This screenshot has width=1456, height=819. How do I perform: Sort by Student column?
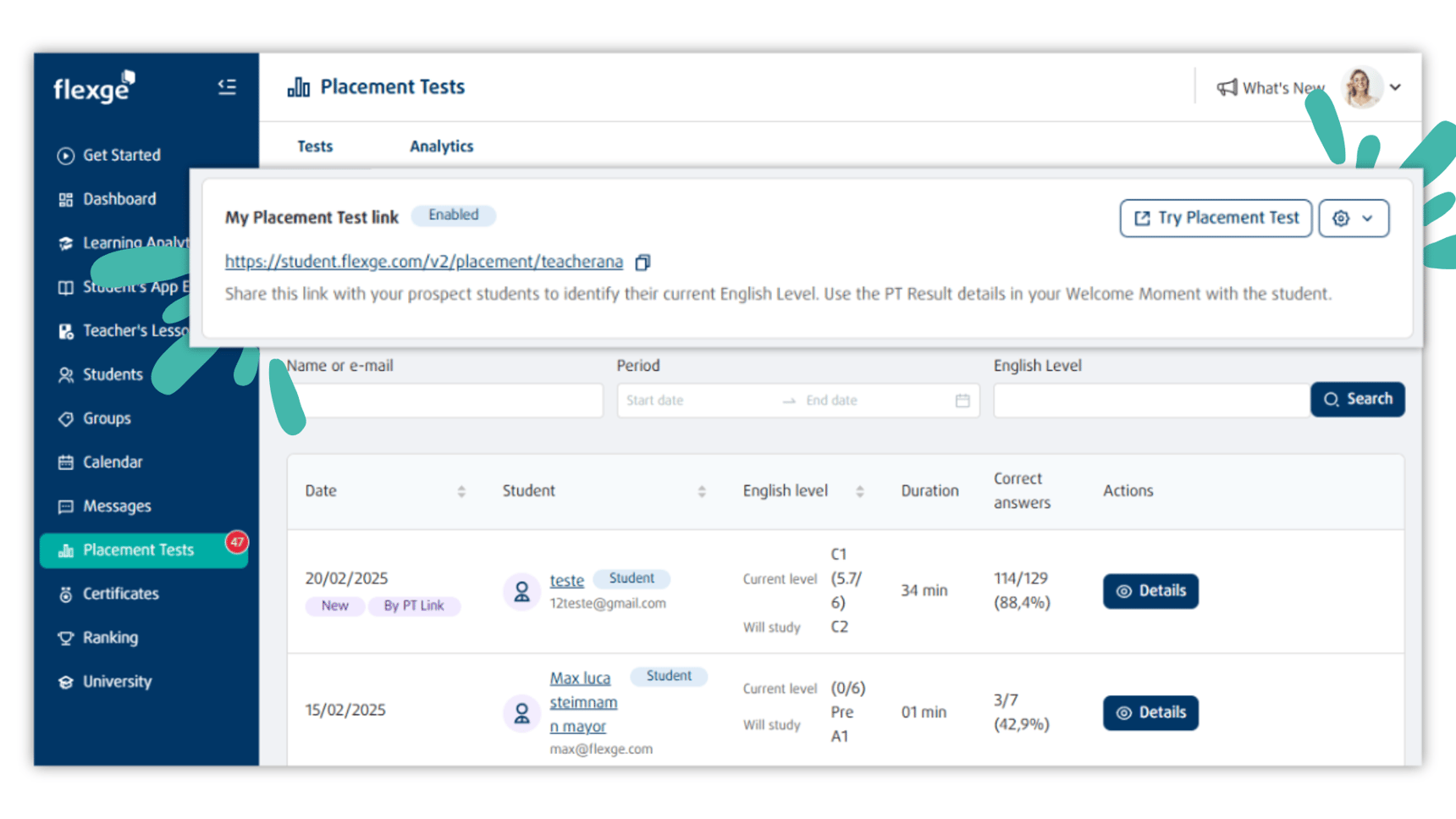pyautogui.click(x=702, y=491)
